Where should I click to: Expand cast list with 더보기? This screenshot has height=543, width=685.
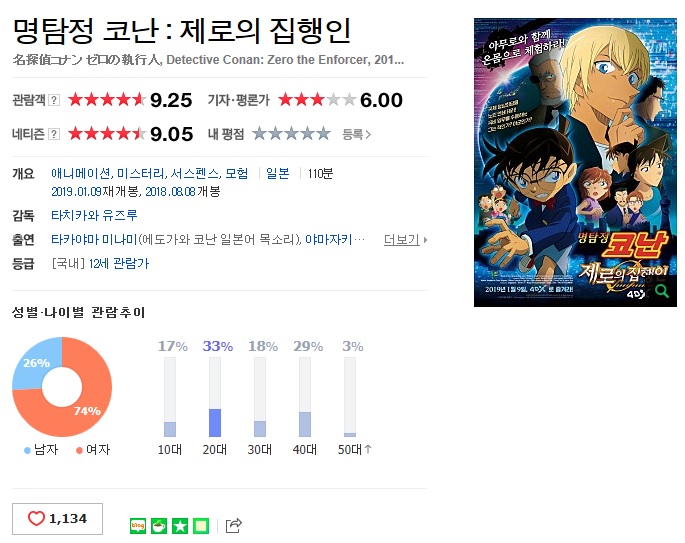(x=405, y=239)
